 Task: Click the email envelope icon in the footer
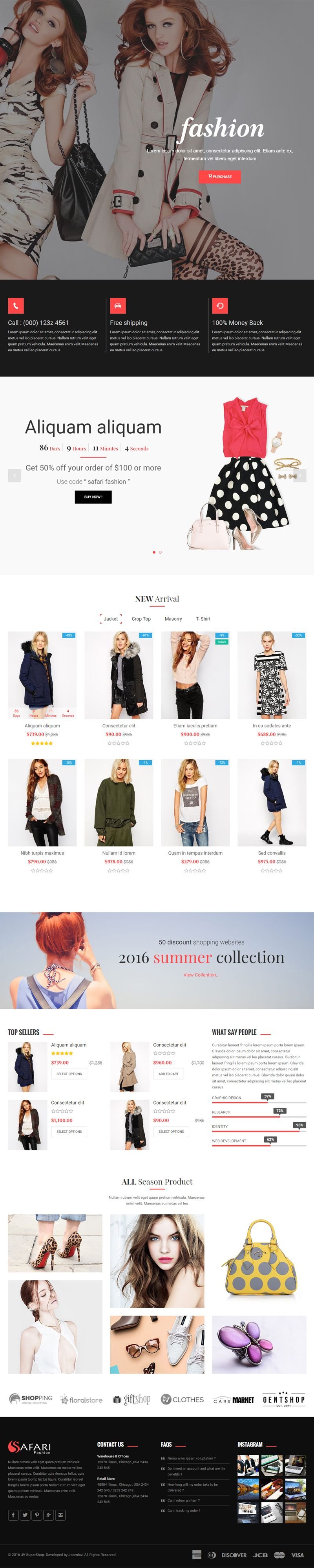(60, 1514)
